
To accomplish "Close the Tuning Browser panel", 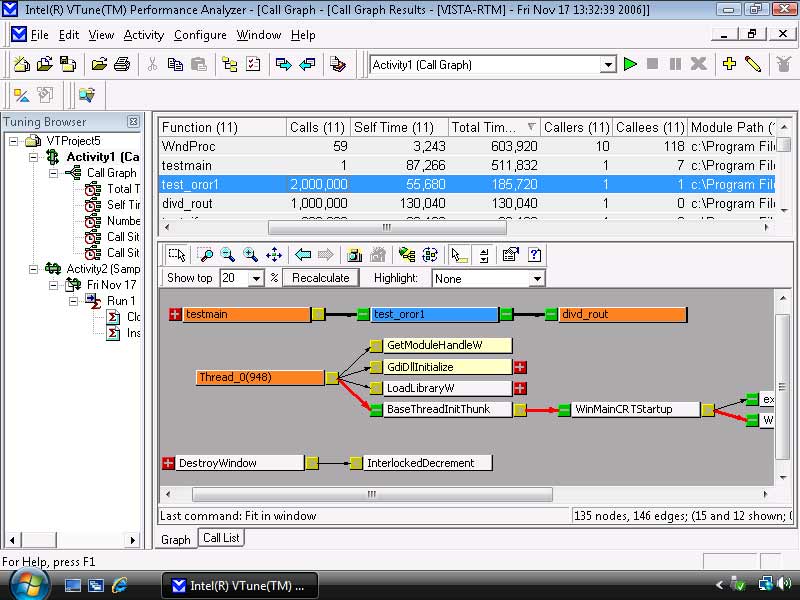I will [133, 121].
